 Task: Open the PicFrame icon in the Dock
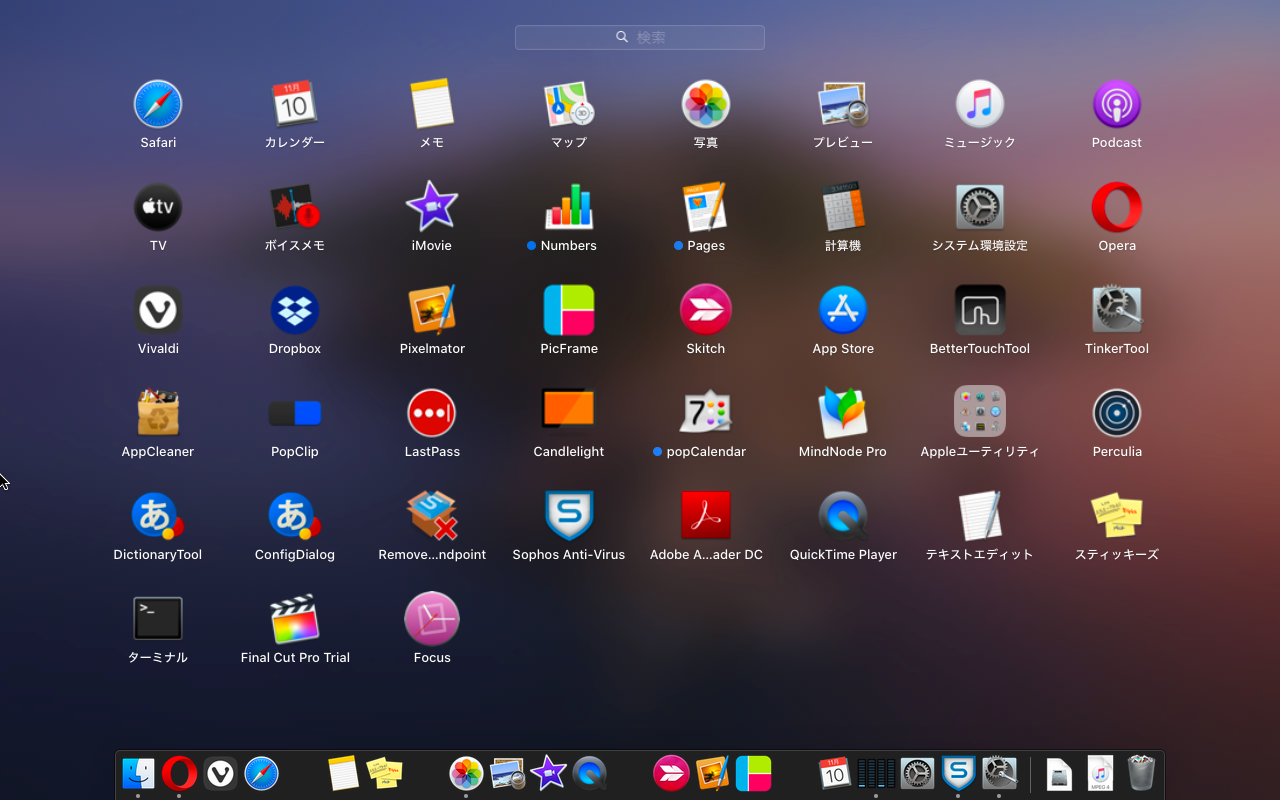(x=753, y=773)
